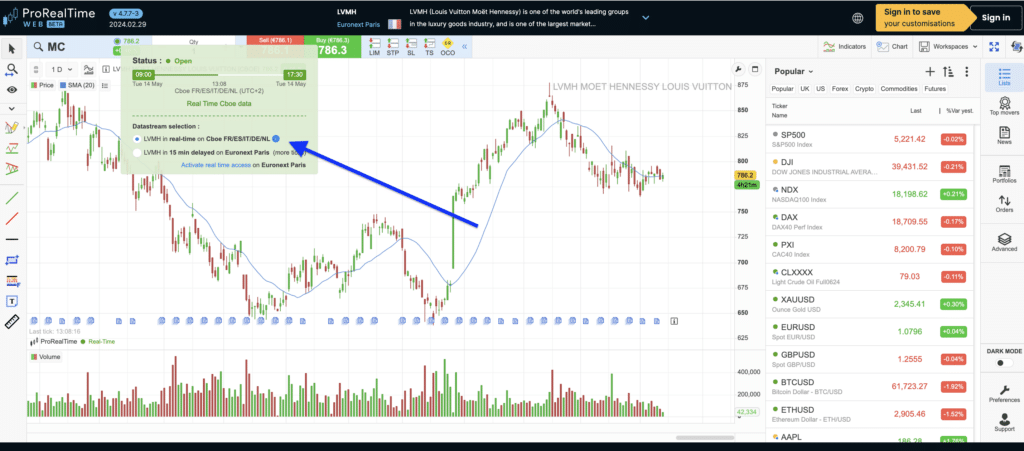
Task: Open the Orders panel
Action: [x=1004, y=204]
